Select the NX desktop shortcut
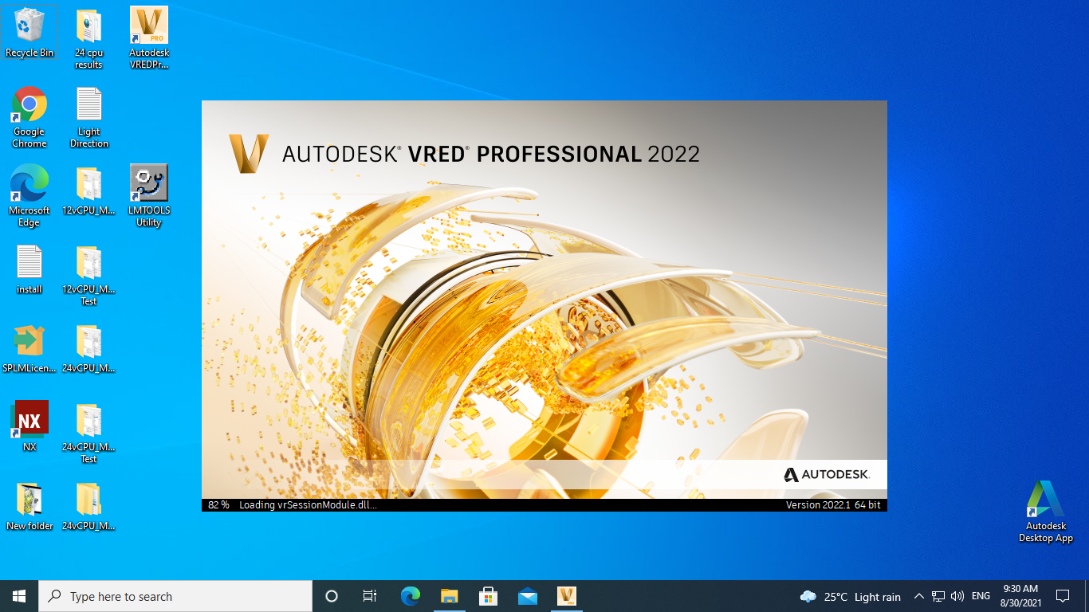 tap(30, 421)
